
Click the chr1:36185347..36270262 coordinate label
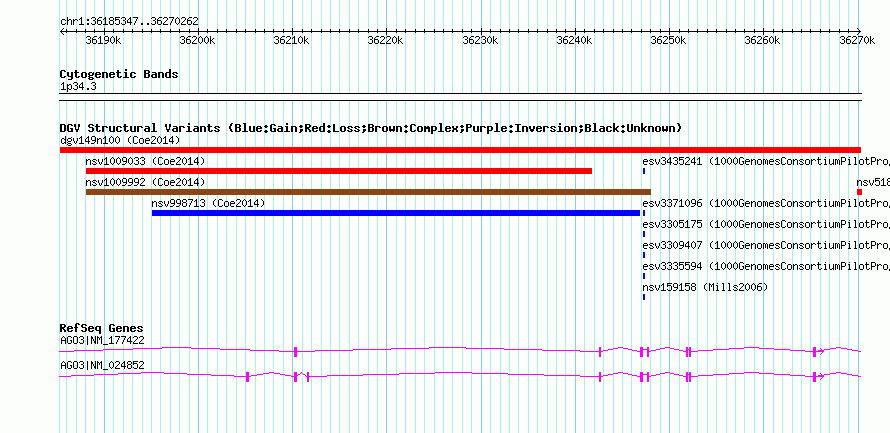click(129, 22)
